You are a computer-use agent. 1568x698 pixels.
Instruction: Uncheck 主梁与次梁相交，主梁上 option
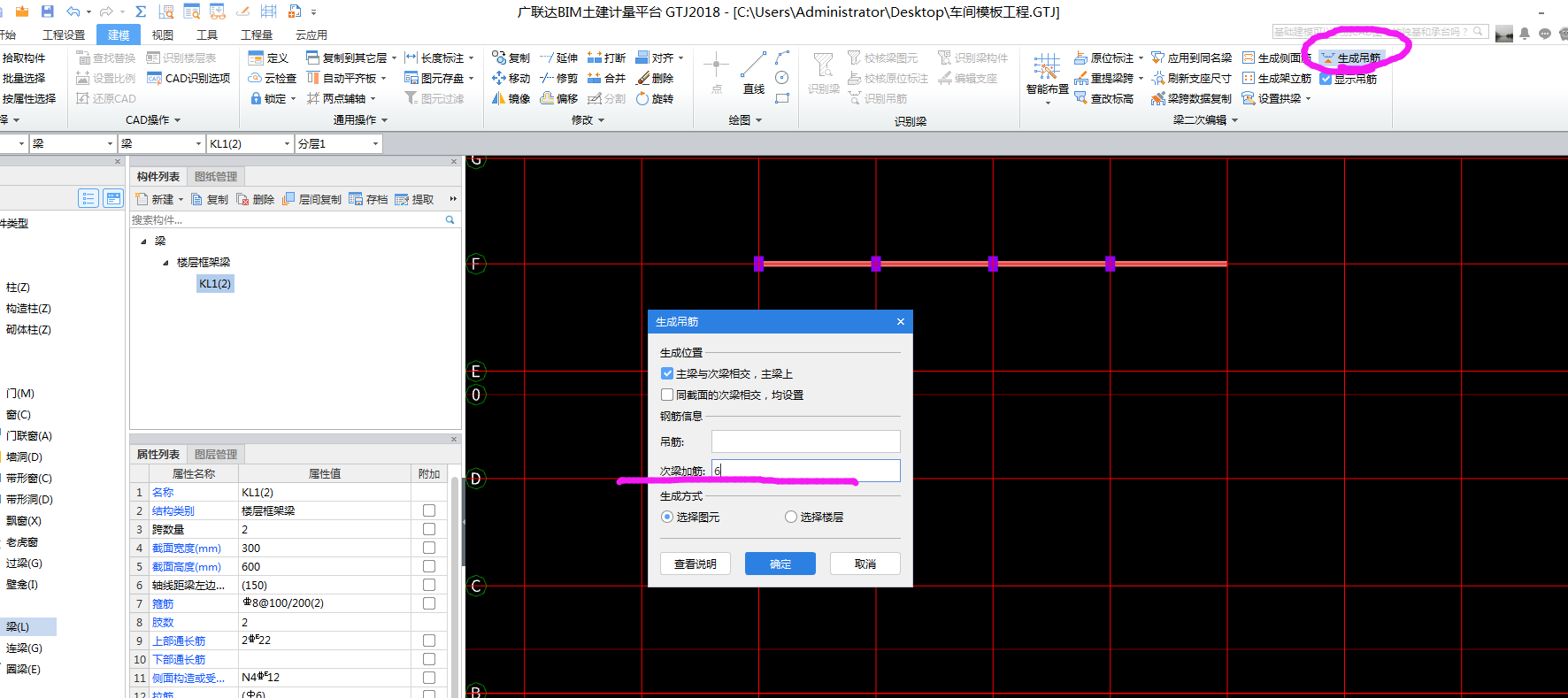coord(667,373)
